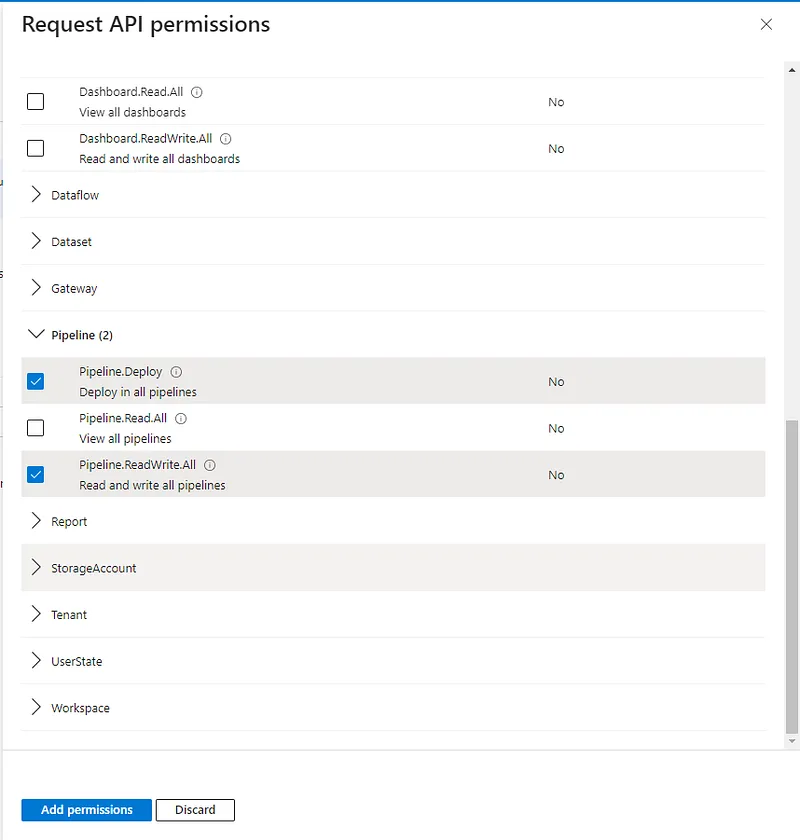The image size is (800, 840).
Task: Uncheck the Pipeline.ReadWrite.All permission
Action: 35,474
